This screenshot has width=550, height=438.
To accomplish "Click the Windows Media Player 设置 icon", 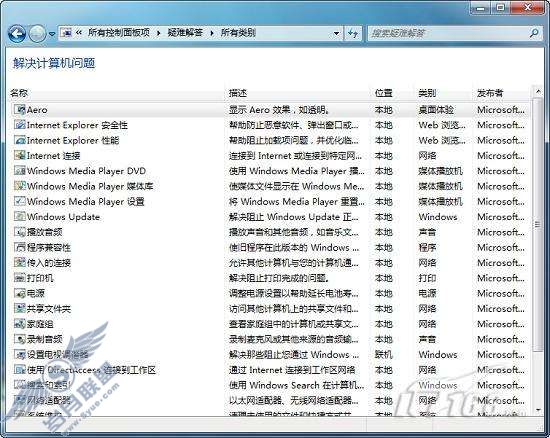I will (x=20, y=201).
